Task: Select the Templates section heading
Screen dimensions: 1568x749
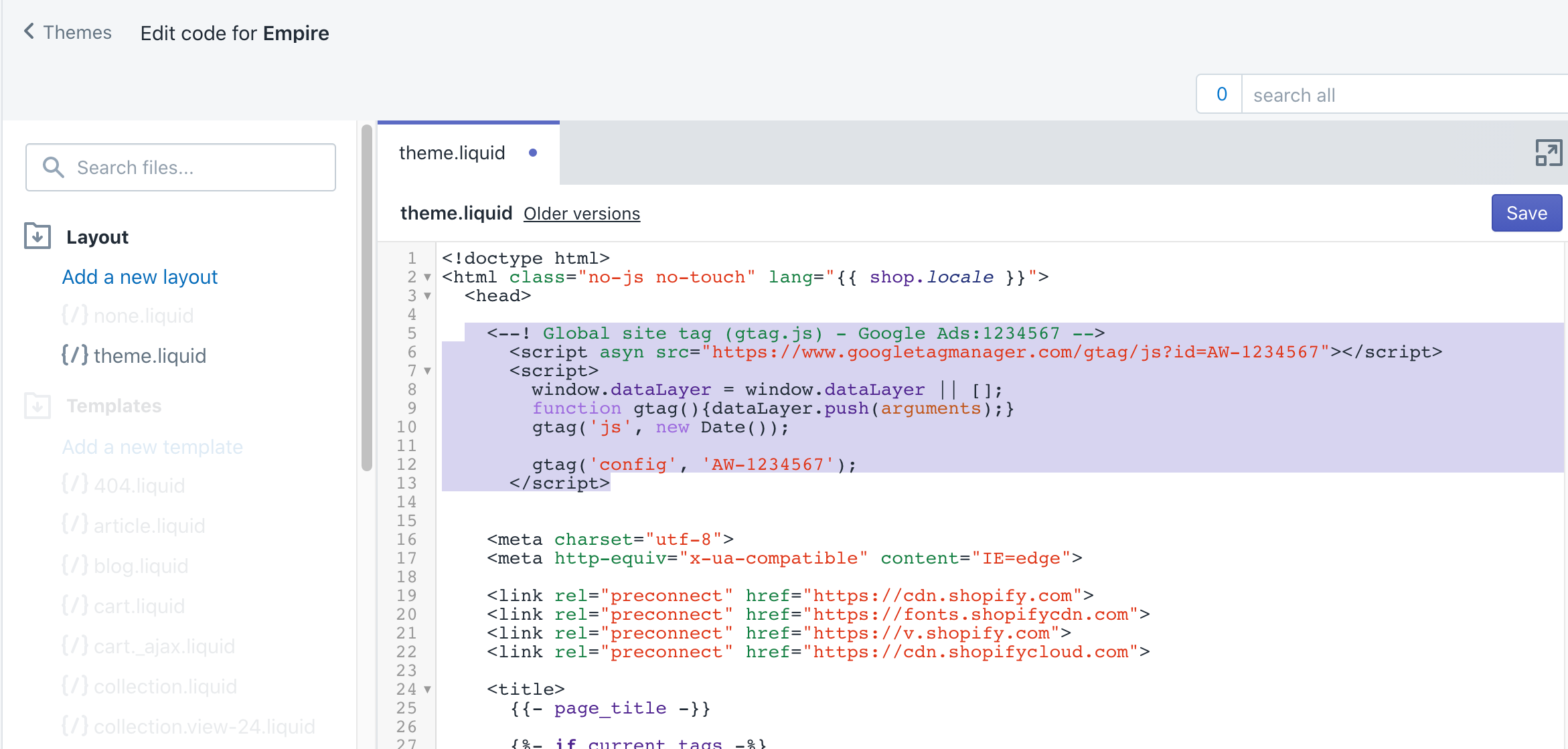Action: pos(114,406)
